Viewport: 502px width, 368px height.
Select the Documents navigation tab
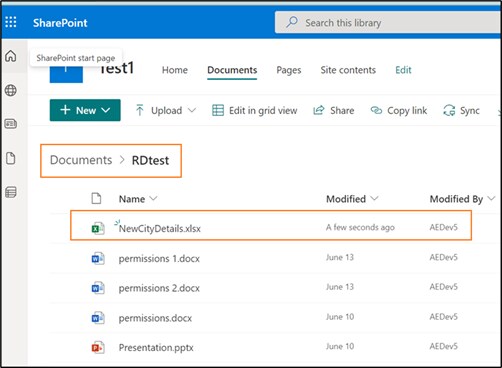point(232,70)
